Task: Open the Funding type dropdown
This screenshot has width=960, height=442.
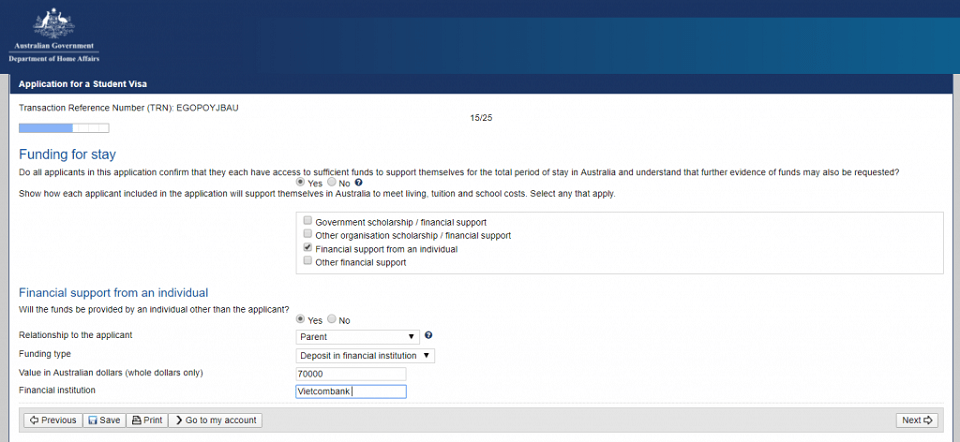Action: [365, 355]
